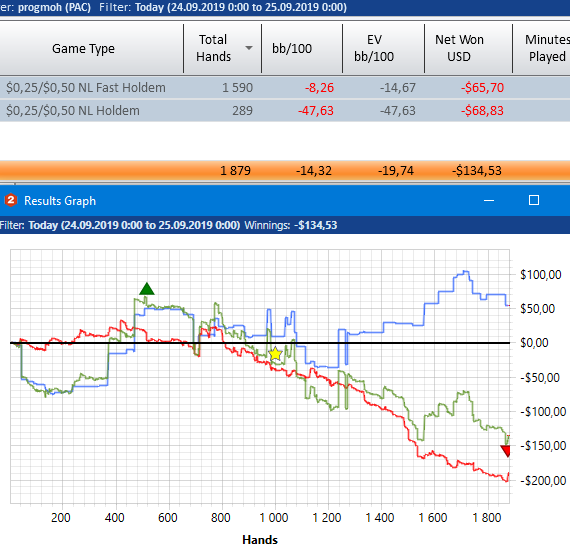
Task: Click the -$65,70 net won value
Action: [482, 88]
